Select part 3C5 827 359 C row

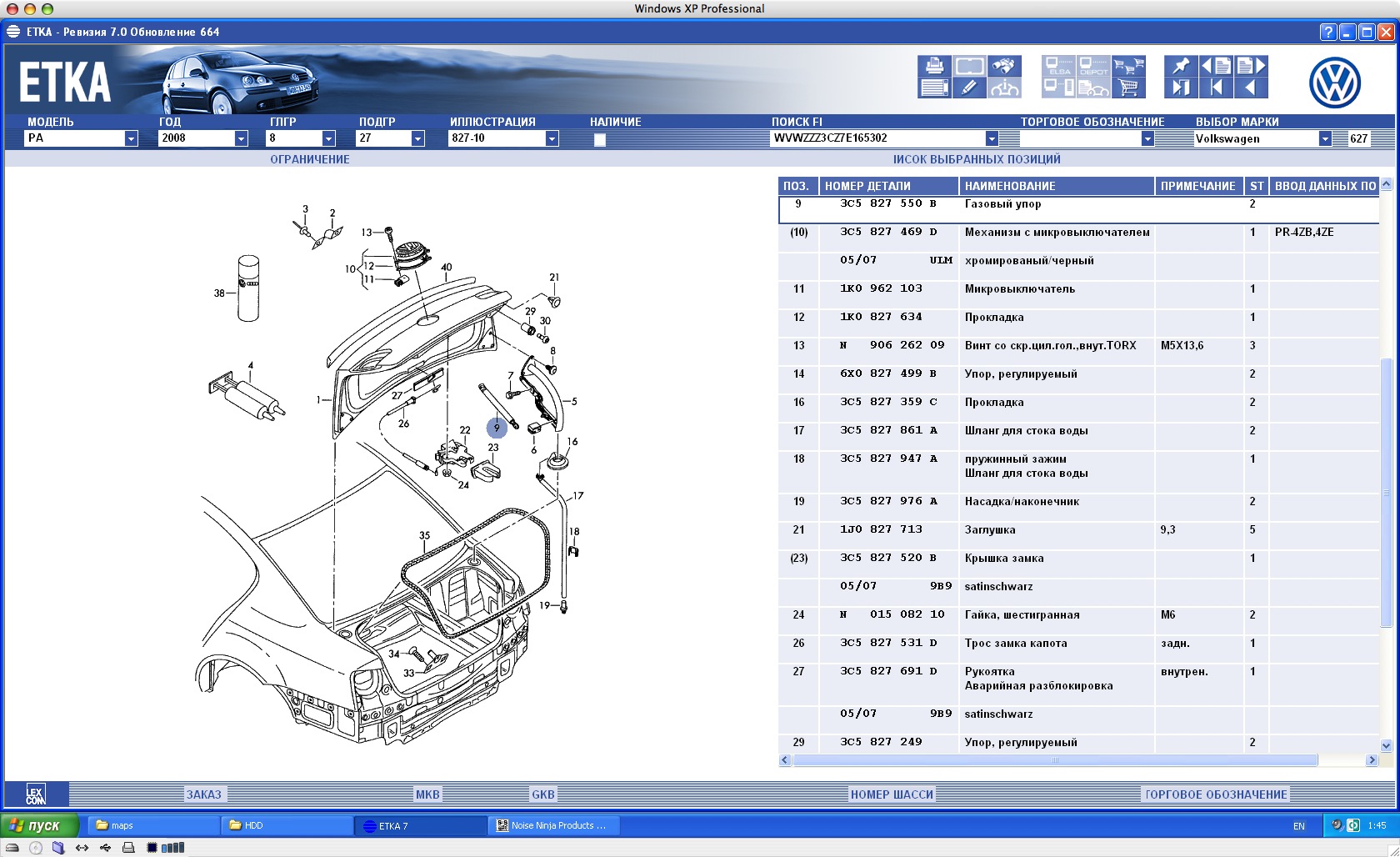tap(888, 403)
